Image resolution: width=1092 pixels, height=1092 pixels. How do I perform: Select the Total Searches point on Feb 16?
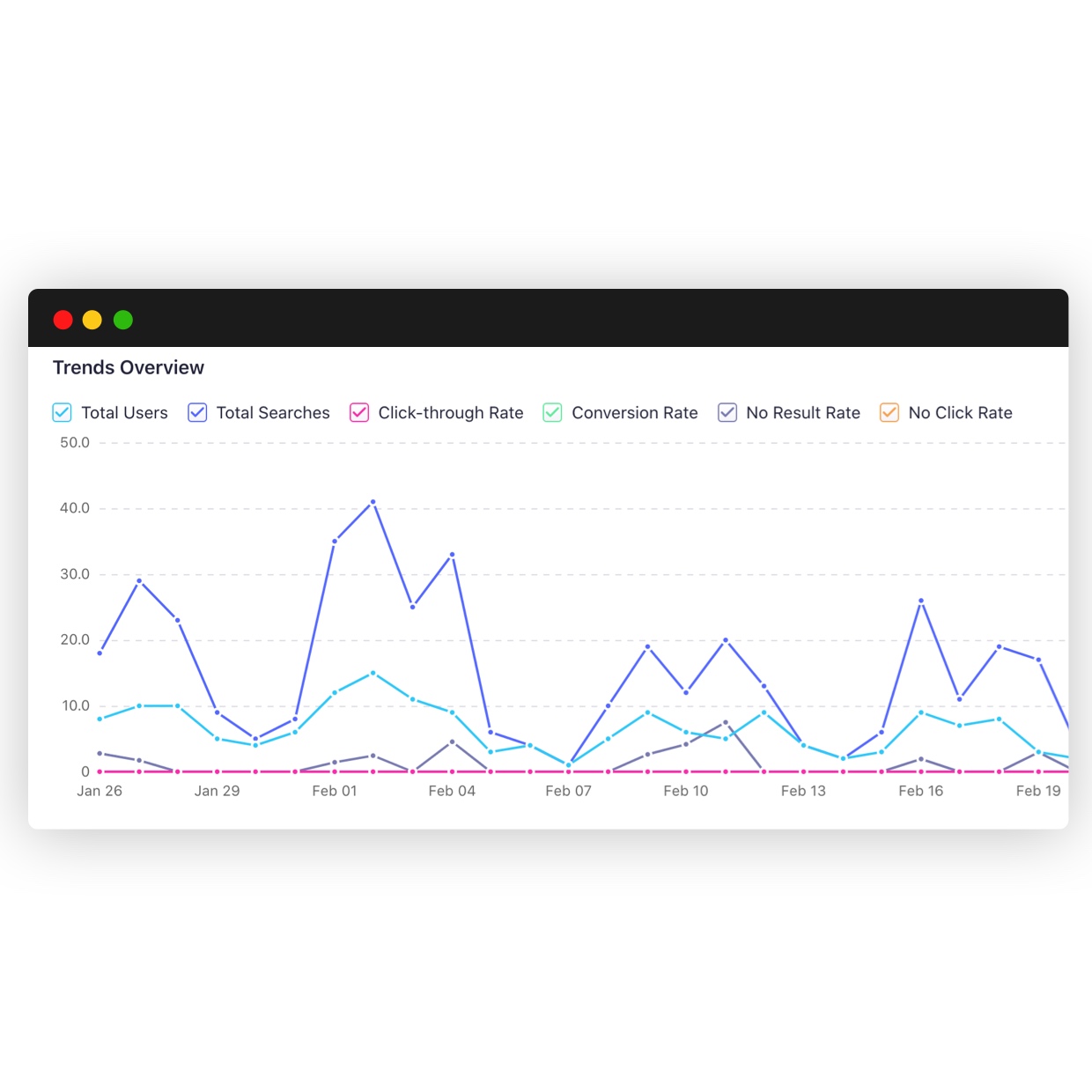click(x=921, y=601)
